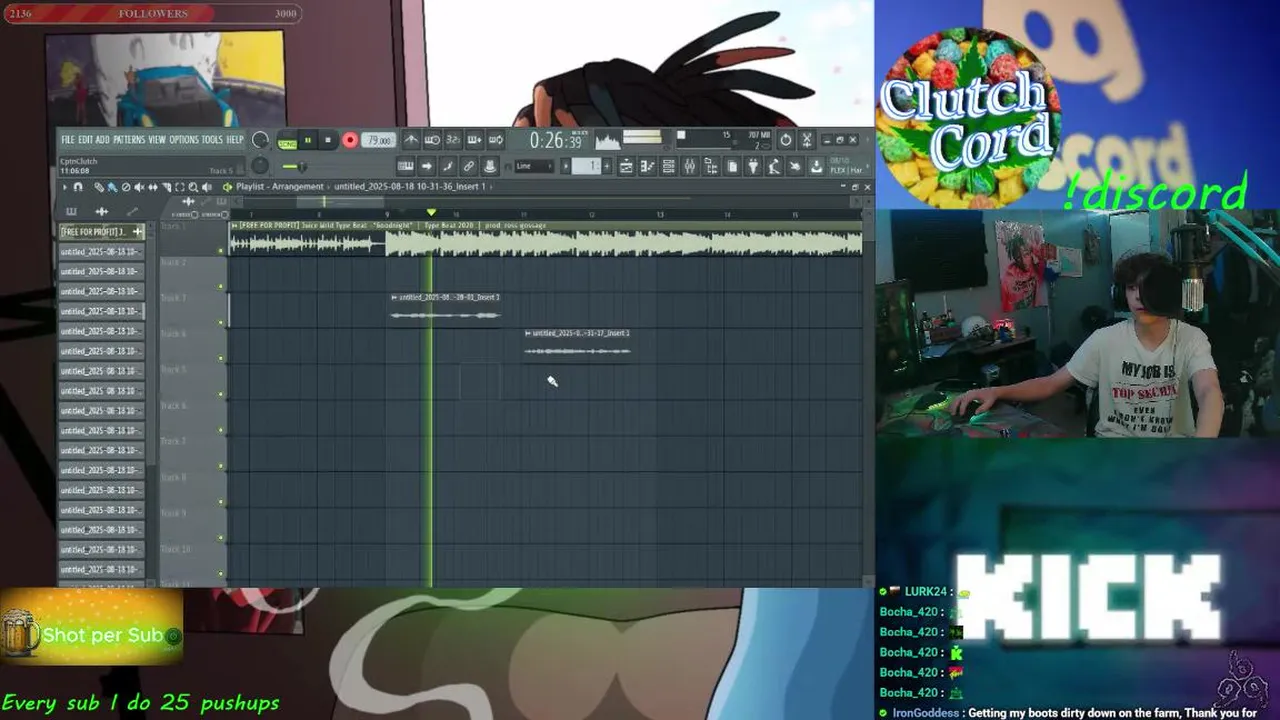The image size is (1280, 720).
Task: Click the cut/tools icon beside render icon
Action: (807, 140)
